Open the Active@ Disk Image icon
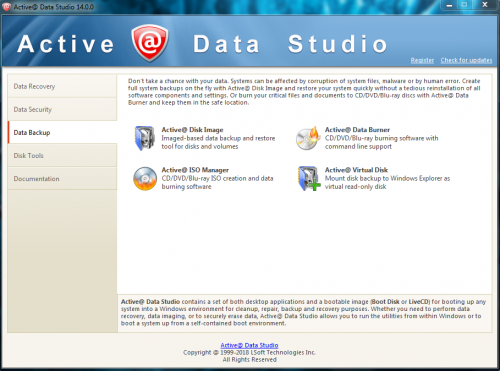 point(145,138)
